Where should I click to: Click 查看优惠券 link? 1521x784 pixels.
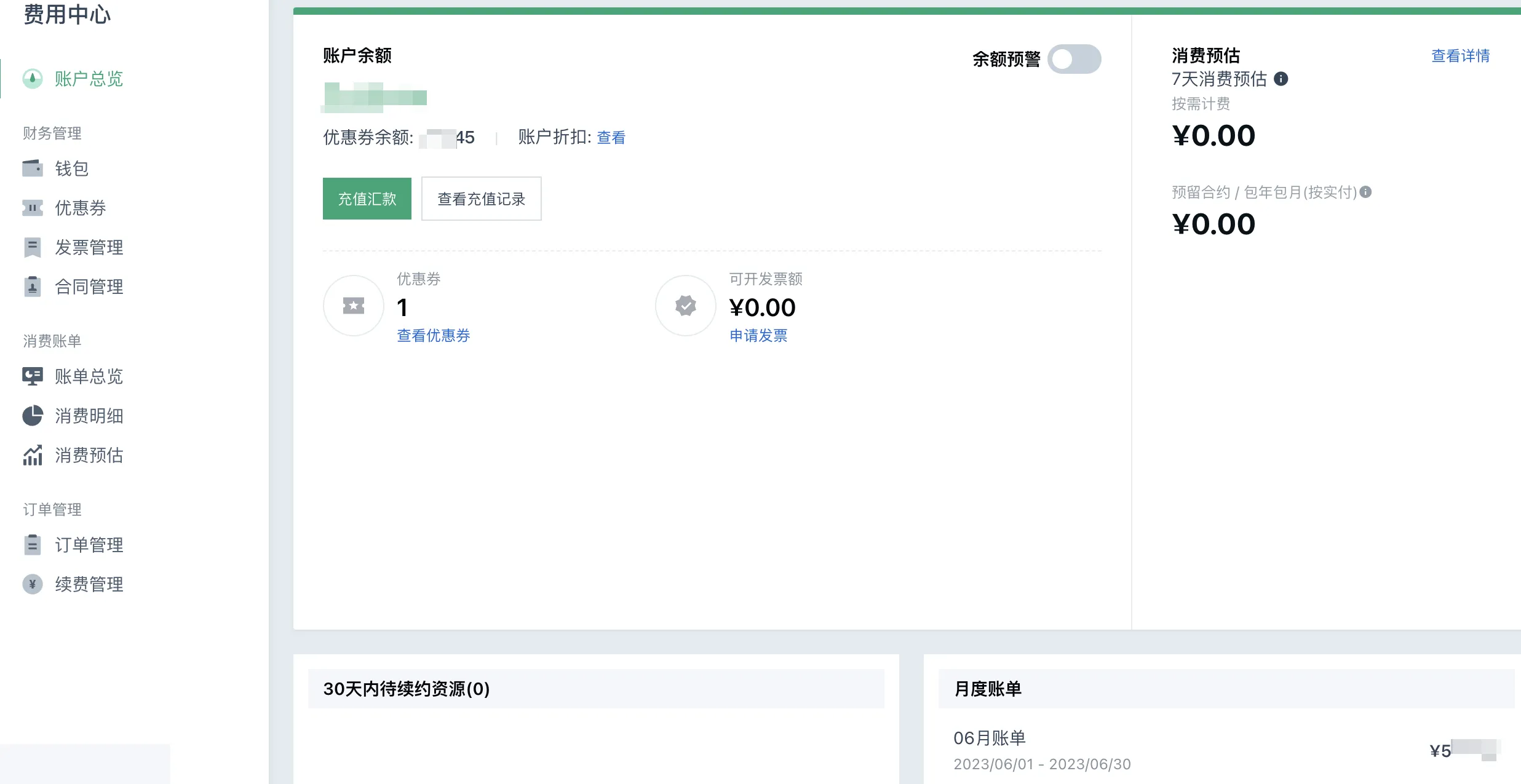[x=434, y=336]
